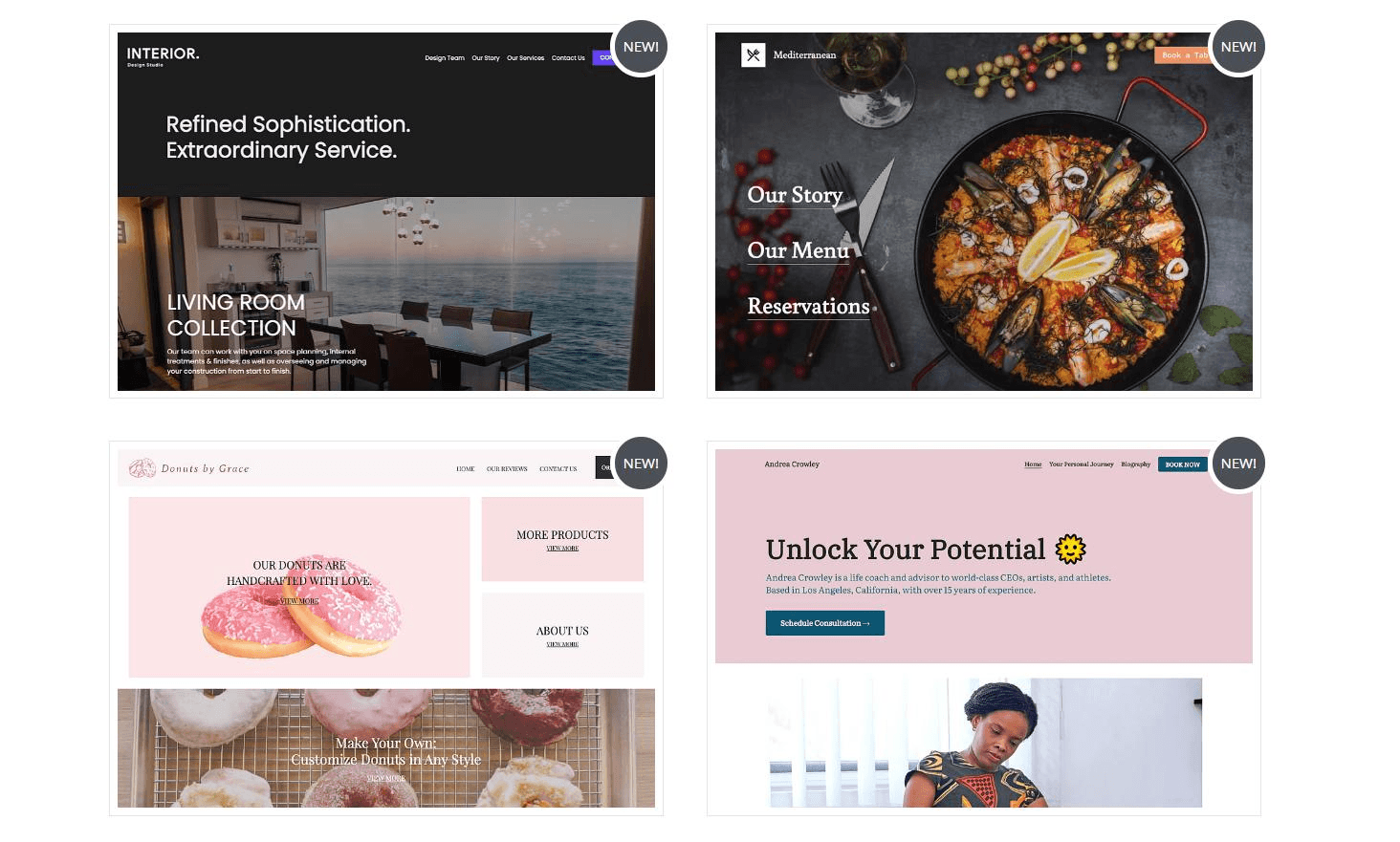Click the Schedule Consultation button
The width and height of the screenshot is (1400, 842).
[824, 623]
